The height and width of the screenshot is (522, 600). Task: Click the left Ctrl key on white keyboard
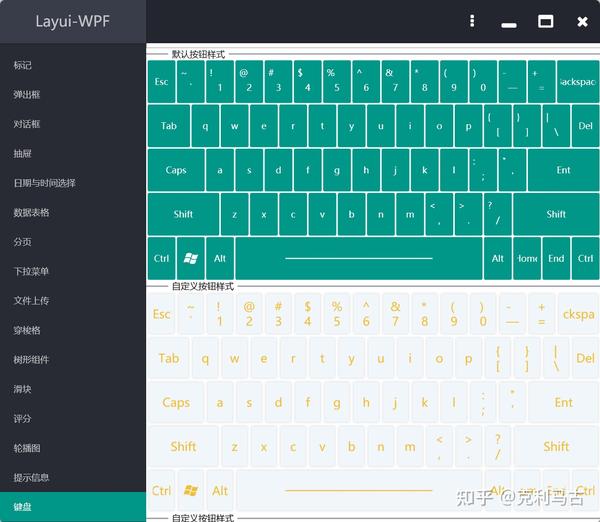pos(161,491)
